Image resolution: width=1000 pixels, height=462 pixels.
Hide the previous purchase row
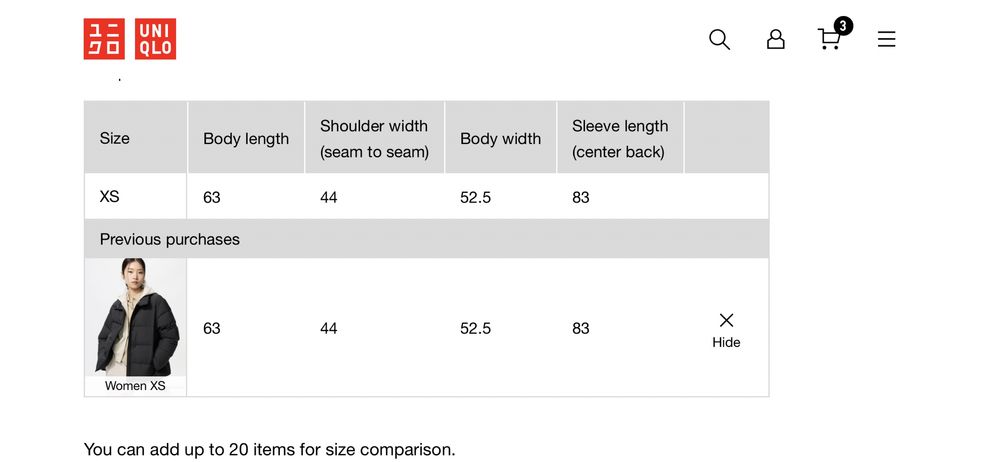tap(726, 342)
